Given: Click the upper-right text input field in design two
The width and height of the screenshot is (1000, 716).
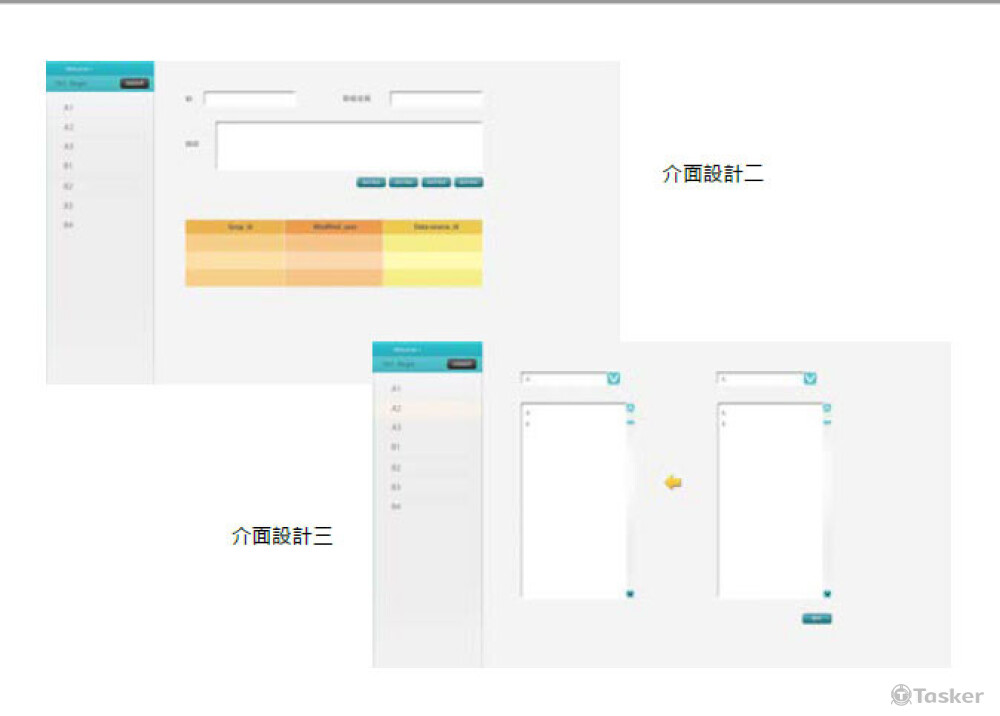Looking at the screenshot, I should tap(436, 99).
